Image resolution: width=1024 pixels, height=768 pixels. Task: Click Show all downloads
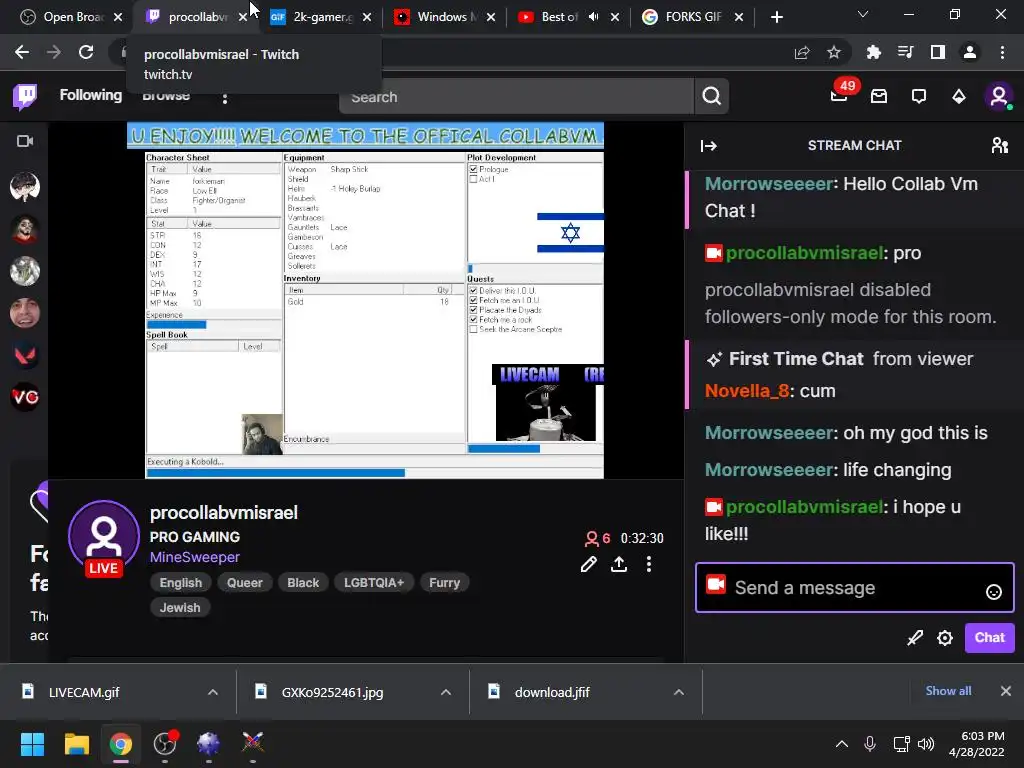948,691
